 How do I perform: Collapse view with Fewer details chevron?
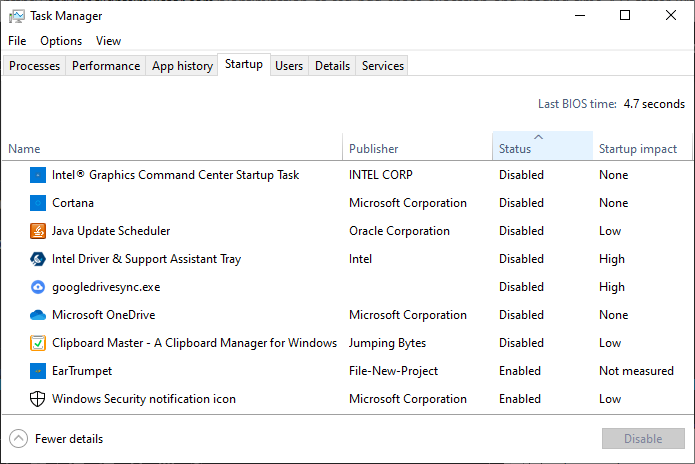point(19,439)
